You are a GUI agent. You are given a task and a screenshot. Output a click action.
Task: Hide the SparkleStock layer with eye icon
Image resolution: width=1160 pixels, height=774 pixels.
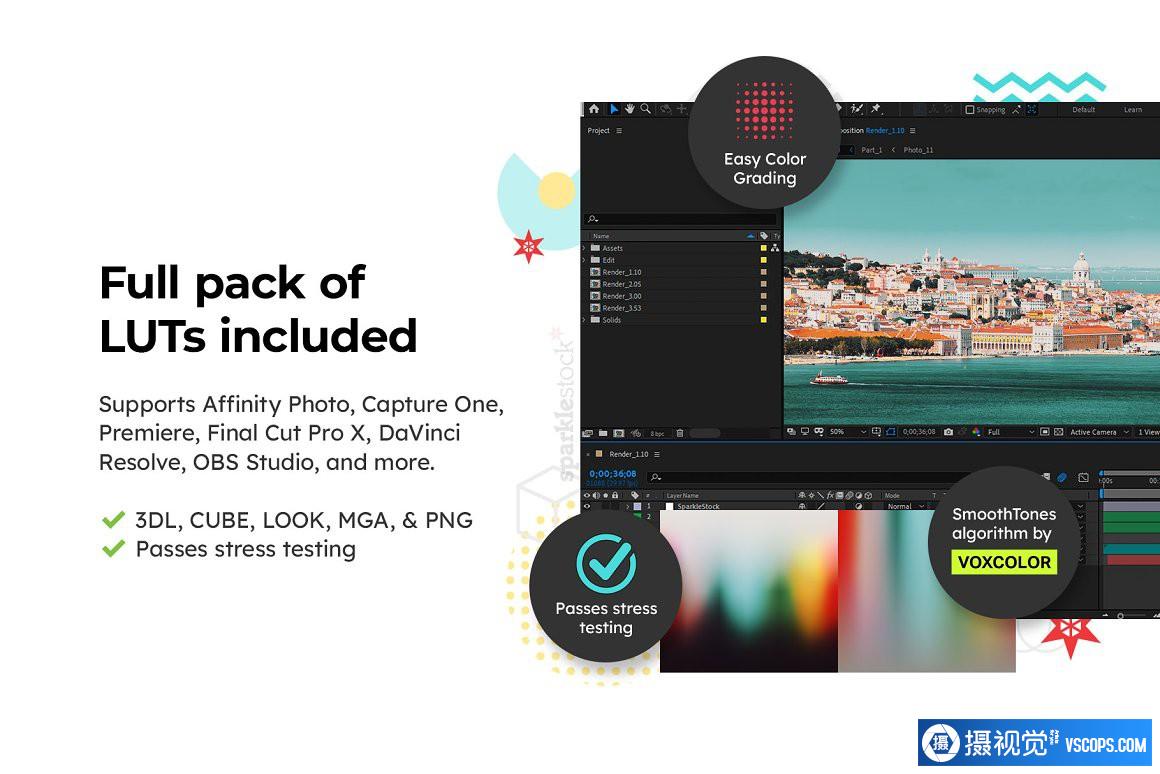pyautogui.click(x=587, y=506)
